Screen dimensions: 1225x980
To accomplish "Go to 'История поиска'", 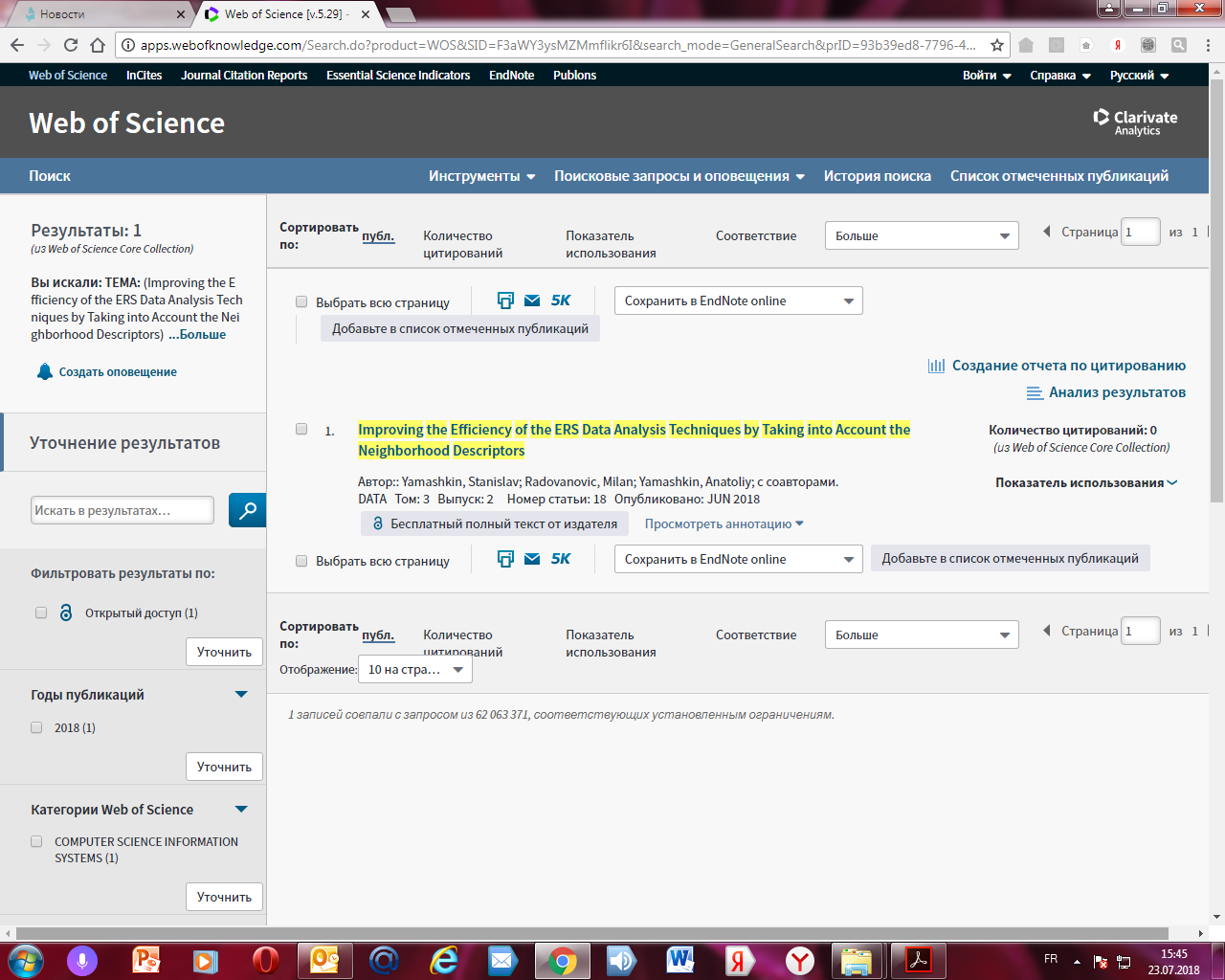I will click(x=877, y=176).
